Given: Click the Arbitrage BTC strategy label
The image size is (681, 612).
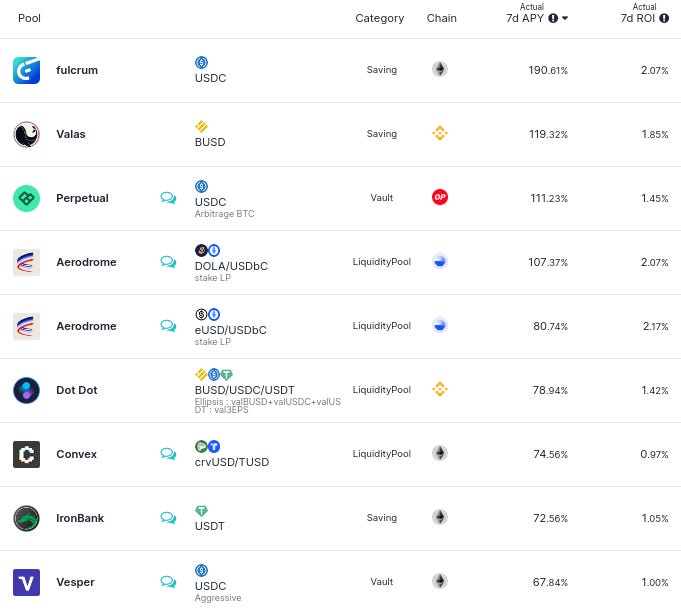Looking at the screenshot, I should pos(225,214).
